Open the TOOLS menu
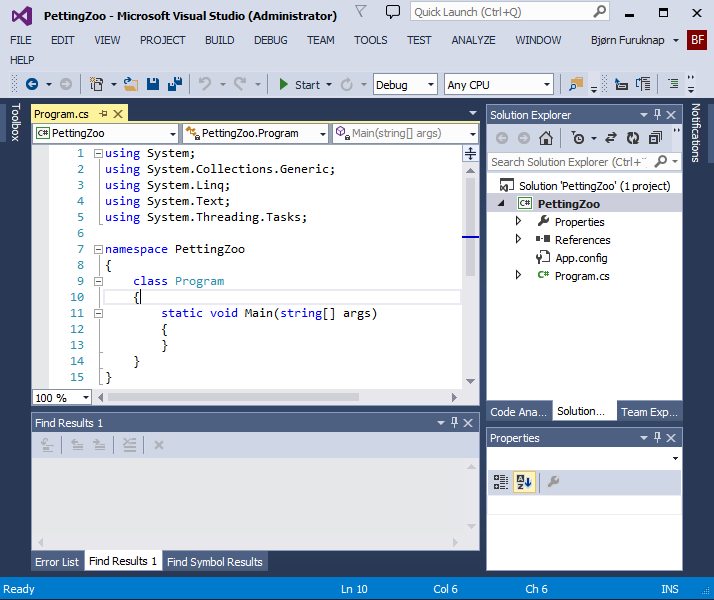Viewport: 714px width, 600px height. tap(371, 40)
